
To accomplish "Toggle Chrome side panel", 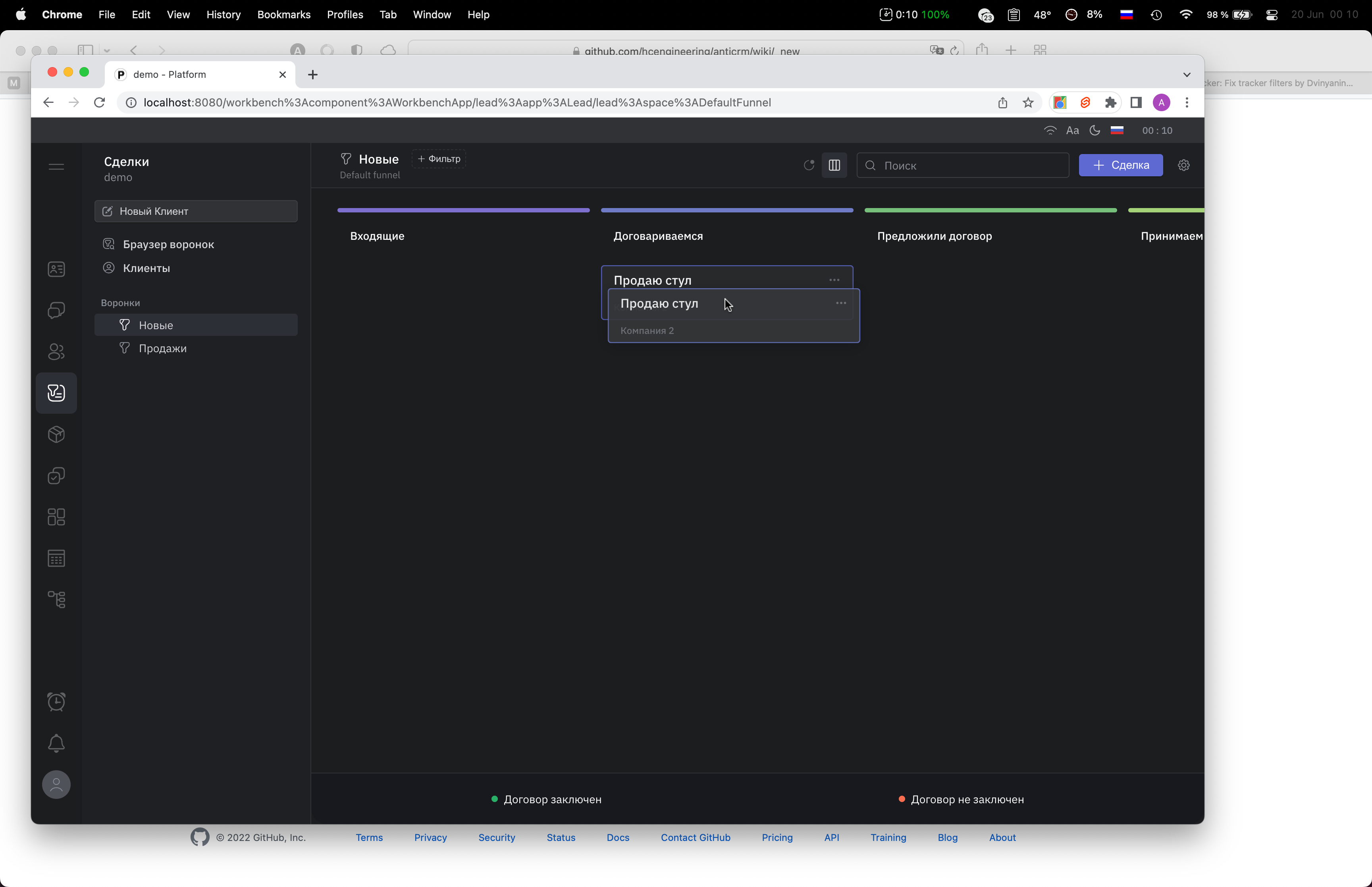I will click(1136, 102).
